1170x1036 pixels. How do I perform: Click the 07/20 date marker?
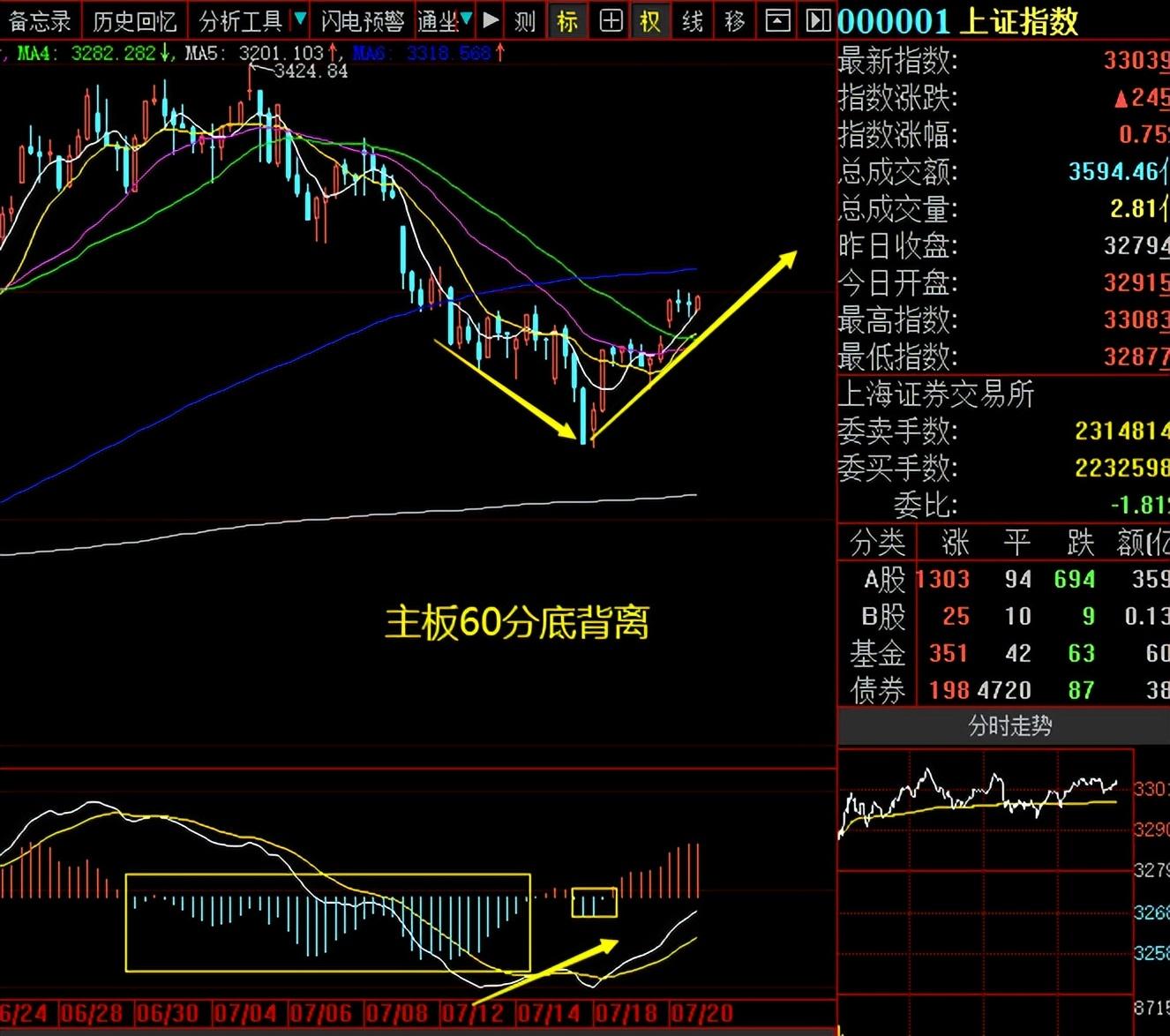click(x=701, y=1013)
